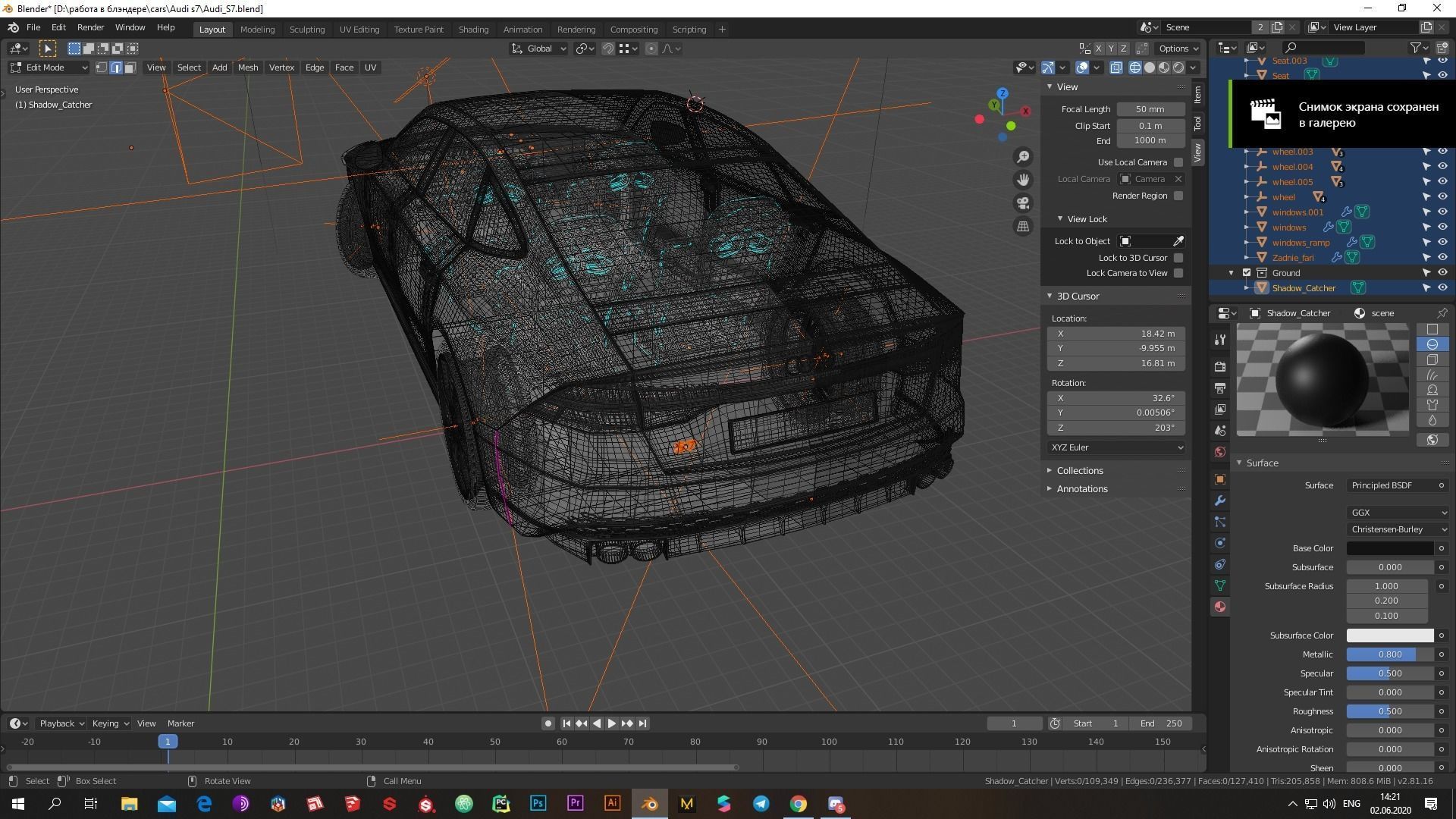
Task: Open the Mesh menu in viewport
Action: coord(248,67)
